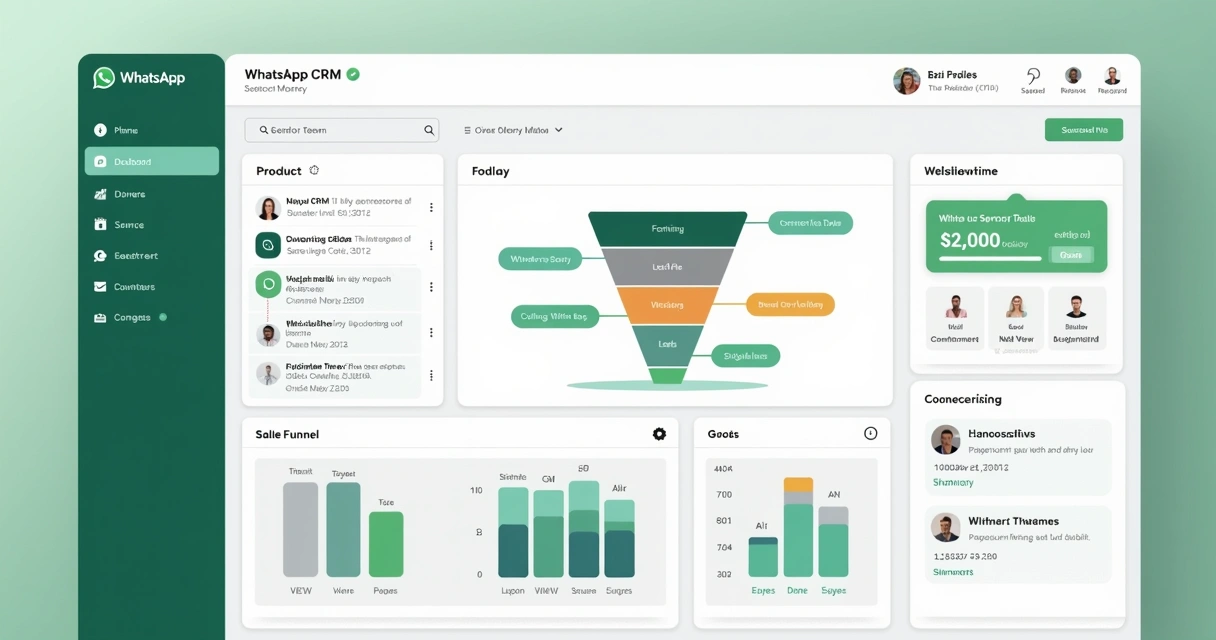
Task: Open the green link in the second Coonecerising card
Action: 953,572
